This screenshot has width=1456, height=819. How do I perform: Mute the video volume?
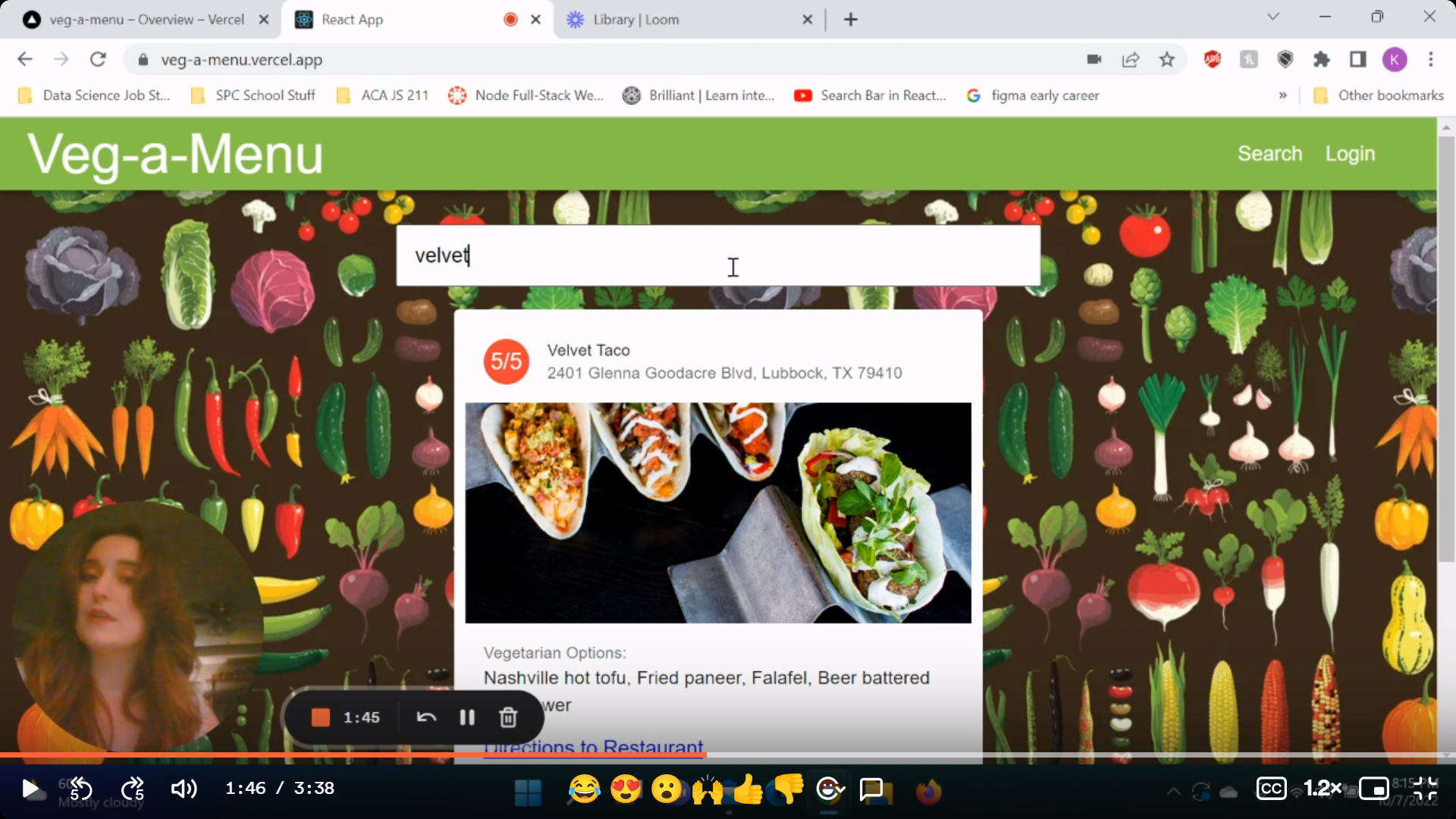(x=184, y=789)
